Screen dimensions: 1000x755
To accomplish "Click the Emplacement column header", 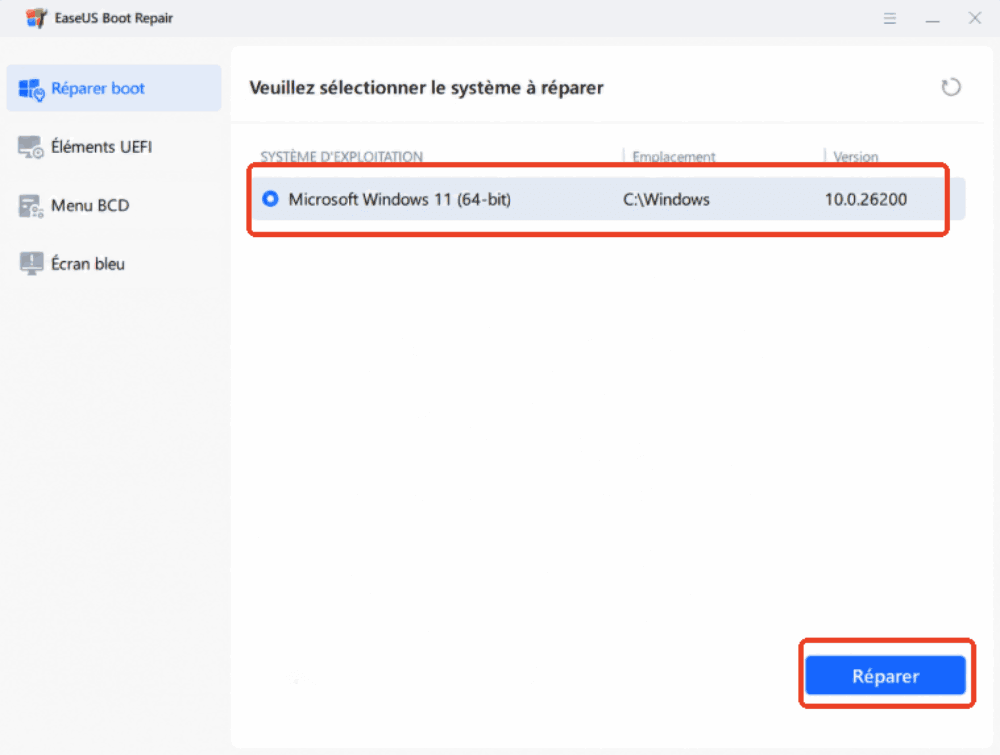I will coord(673,157).
